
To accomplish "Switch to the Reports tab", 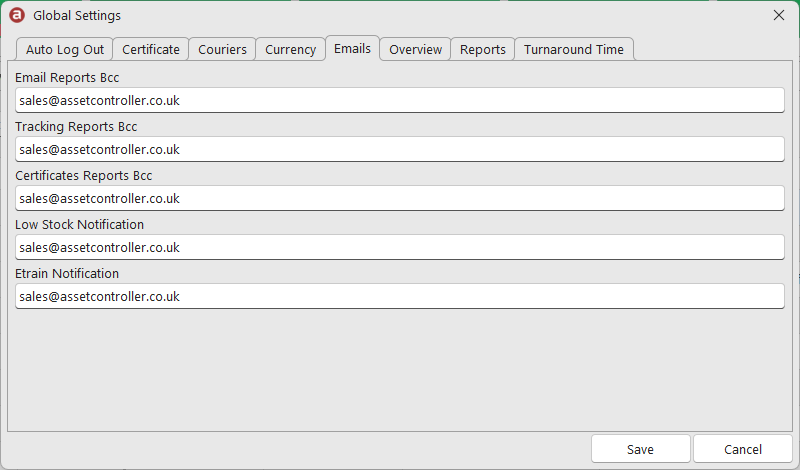I will coord(483,50).
